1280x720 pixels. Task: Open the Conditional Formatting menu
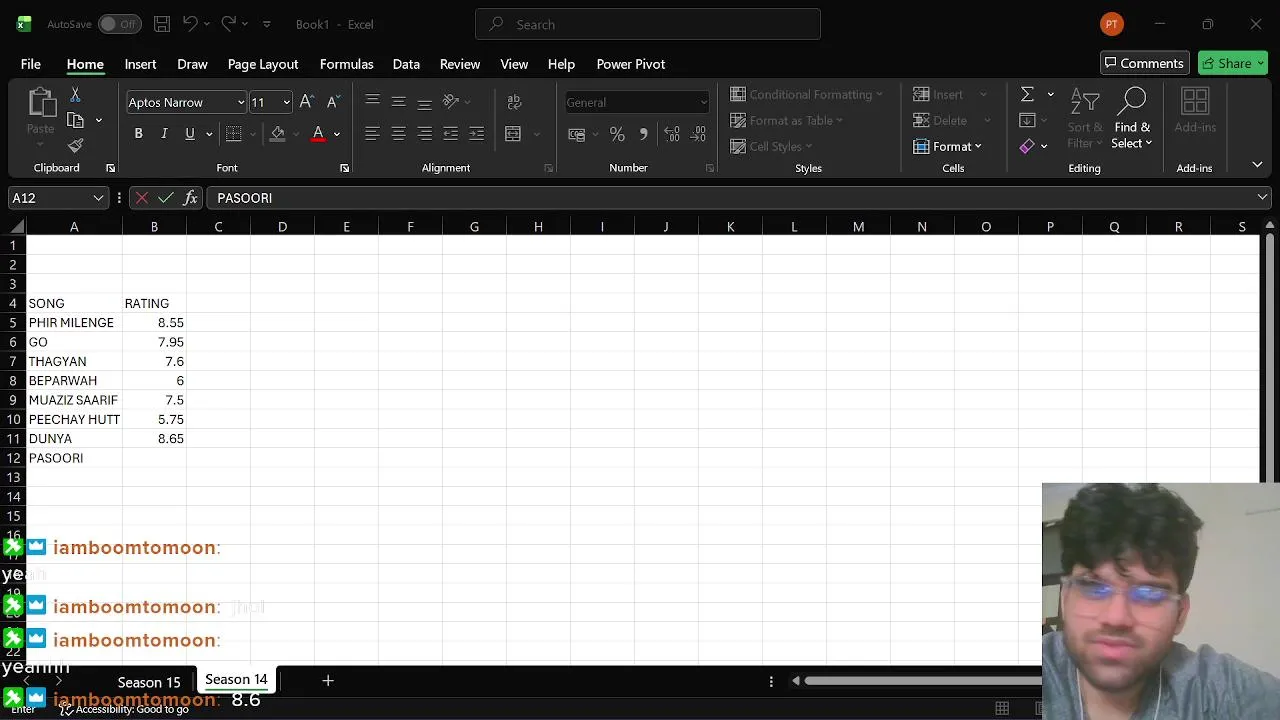806,94
